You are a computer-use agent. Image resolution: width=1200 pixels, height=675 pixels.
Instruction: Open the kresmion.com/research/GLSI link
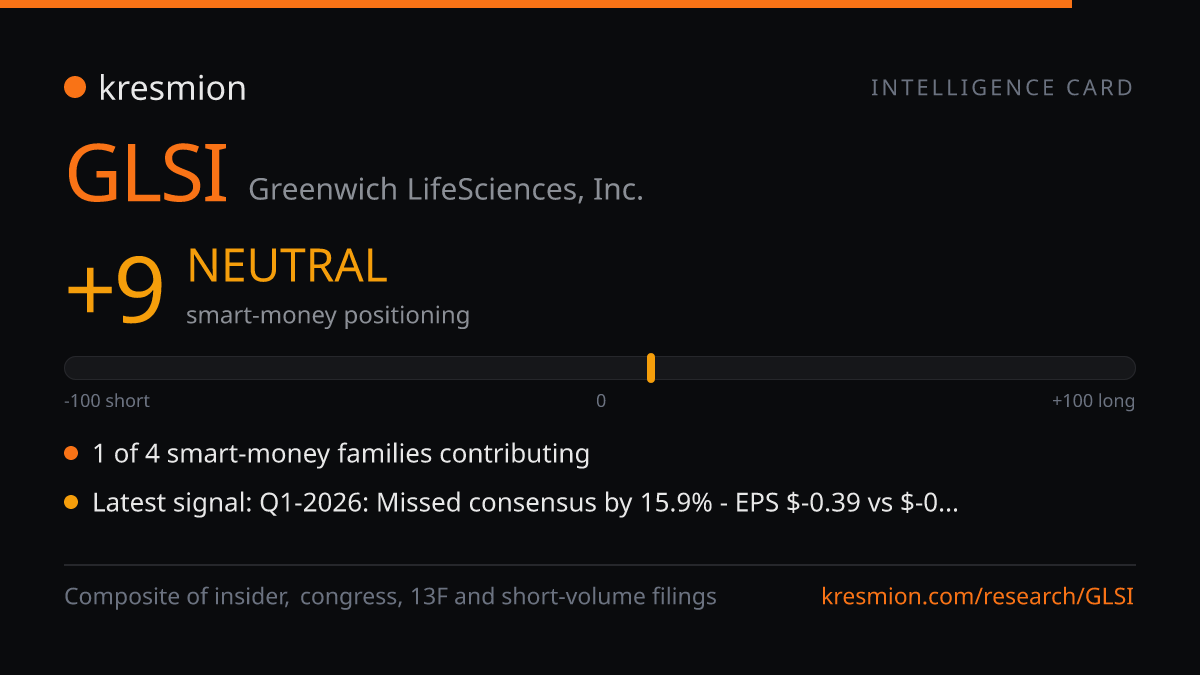978,597
